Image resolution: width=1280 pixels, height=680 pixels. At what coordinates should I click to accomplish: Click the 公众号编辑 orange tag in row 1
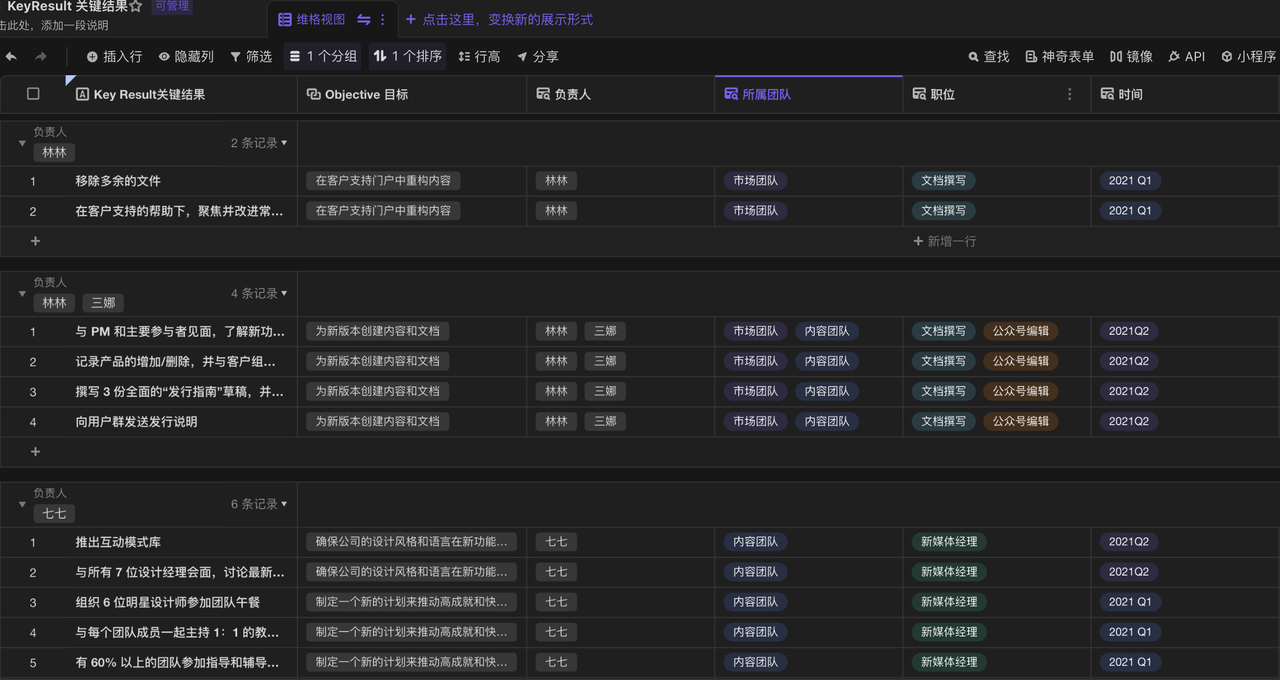pos(1020,331)
